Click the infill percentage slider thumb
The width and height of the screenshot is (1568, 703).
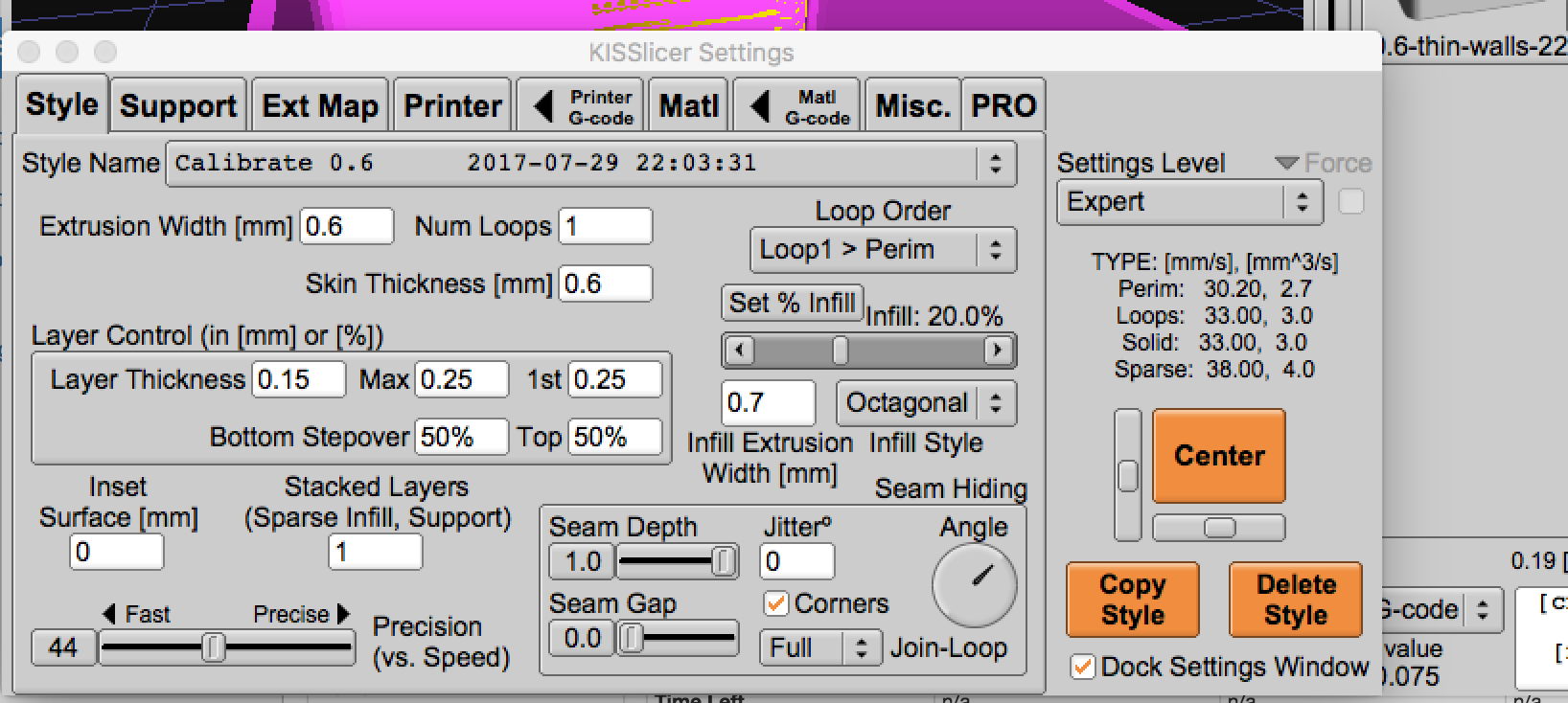841,351
